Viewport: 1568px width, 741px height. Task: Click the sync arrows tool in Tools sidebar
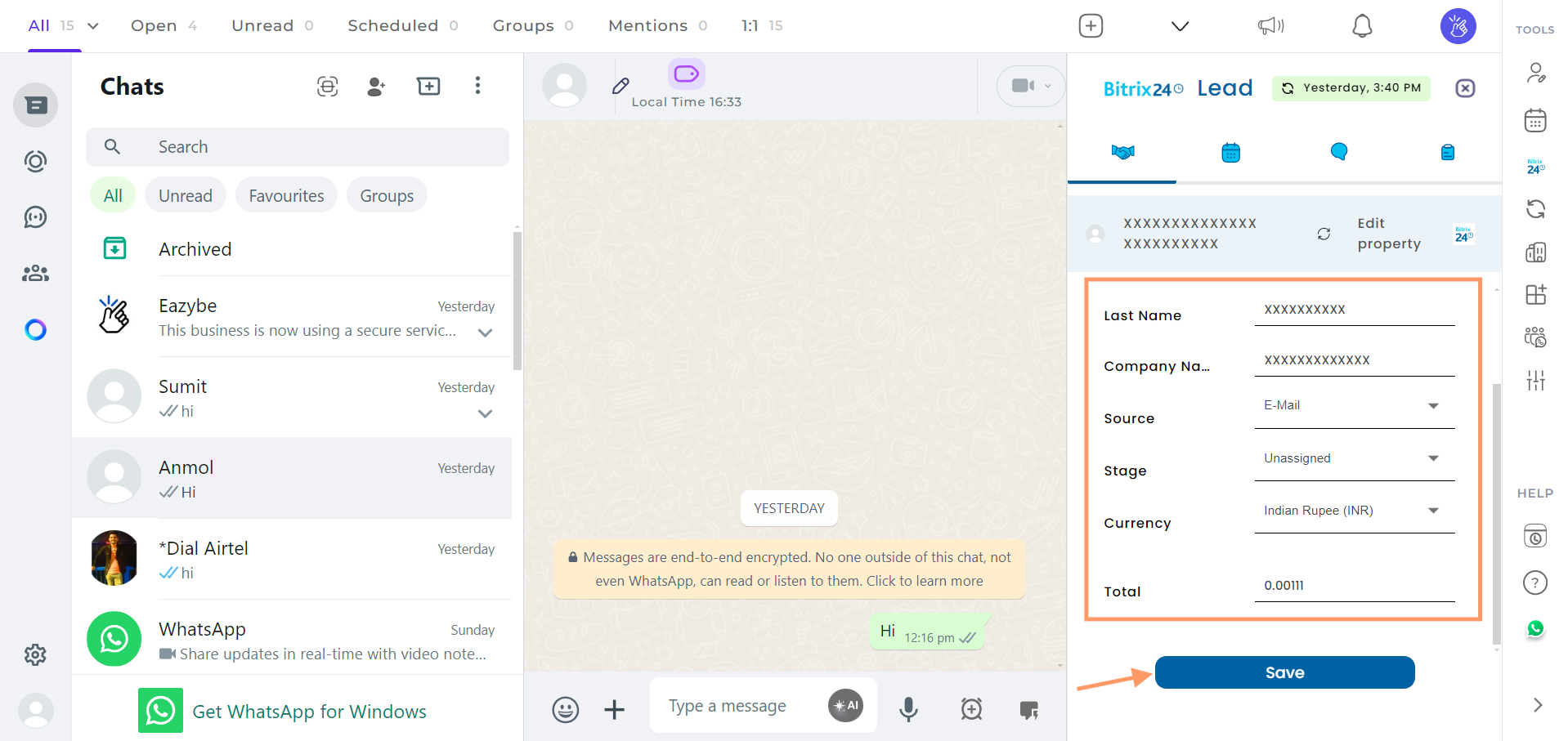pos(1535,209)
